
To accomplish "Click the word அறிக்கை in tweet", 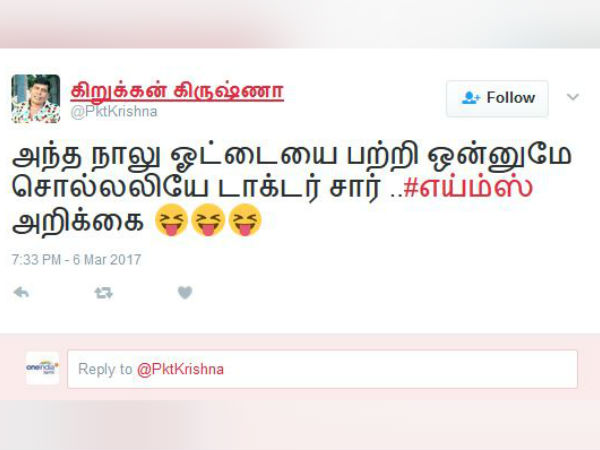I will (78, 222).
